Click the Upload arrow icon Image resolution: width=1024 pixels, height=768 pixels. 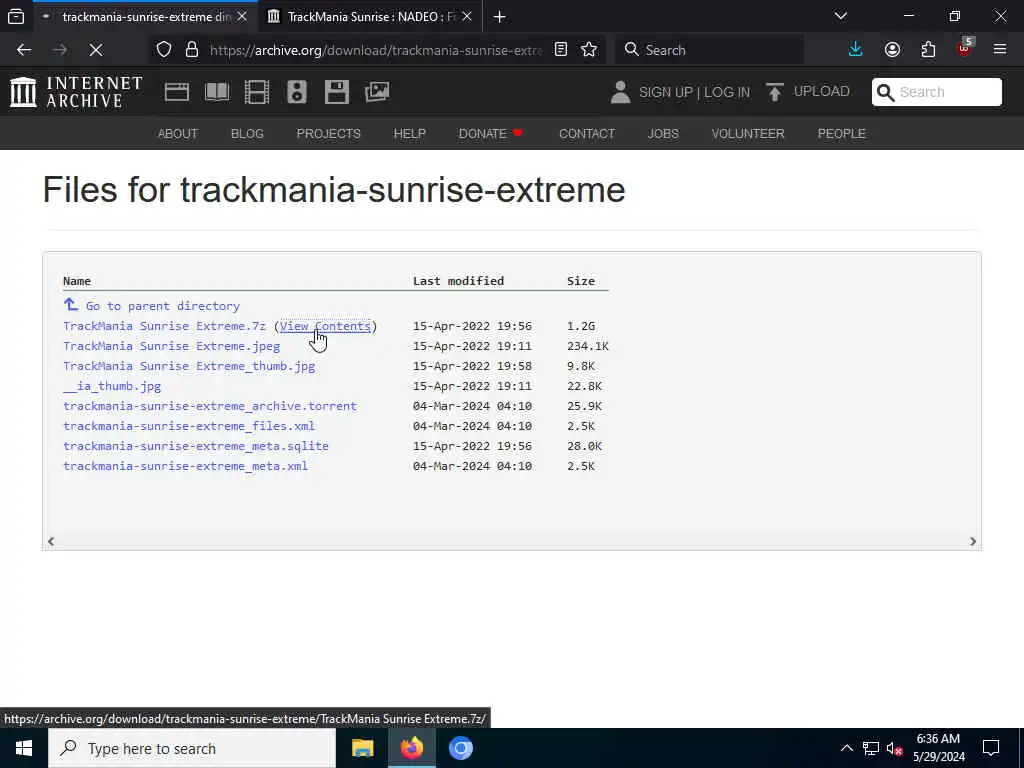tap(775, 92)
